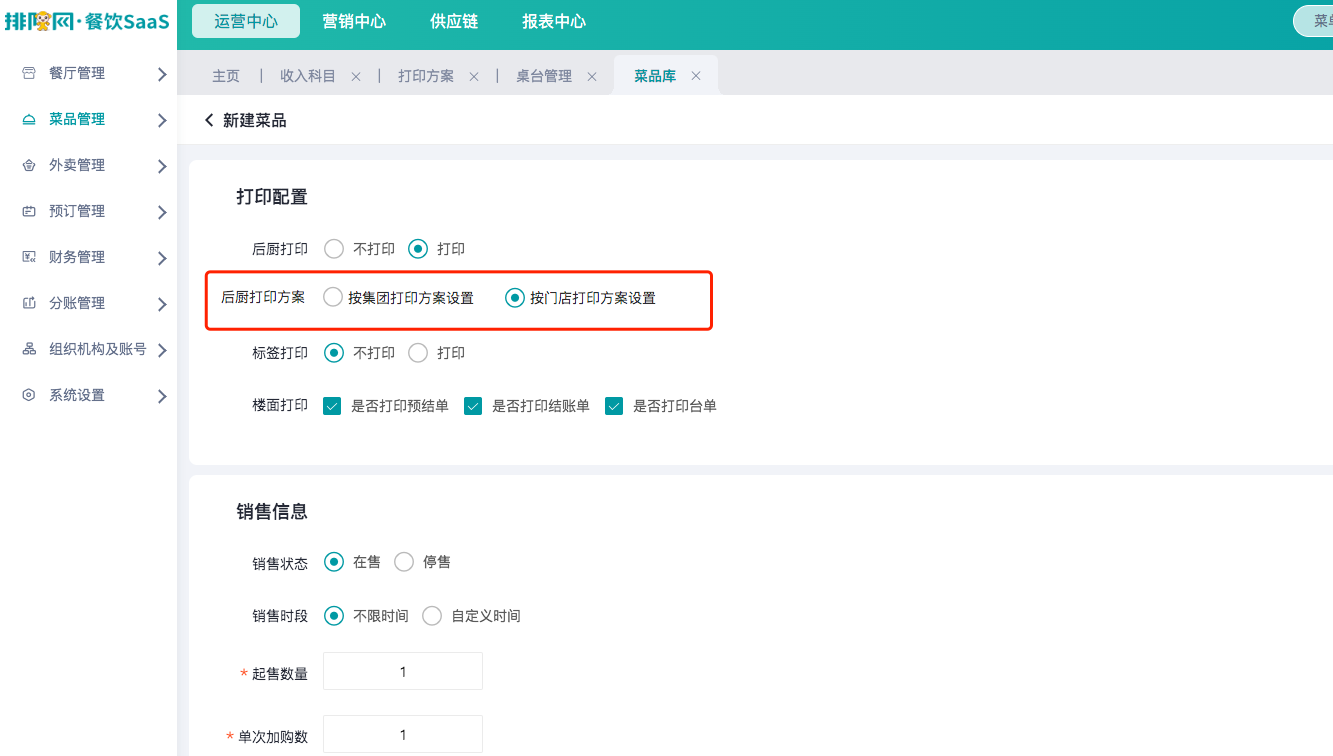This screenshot has height=756, width=1333.
Task: Open the 报表中心 top navigation item
Action: (554, 21)
